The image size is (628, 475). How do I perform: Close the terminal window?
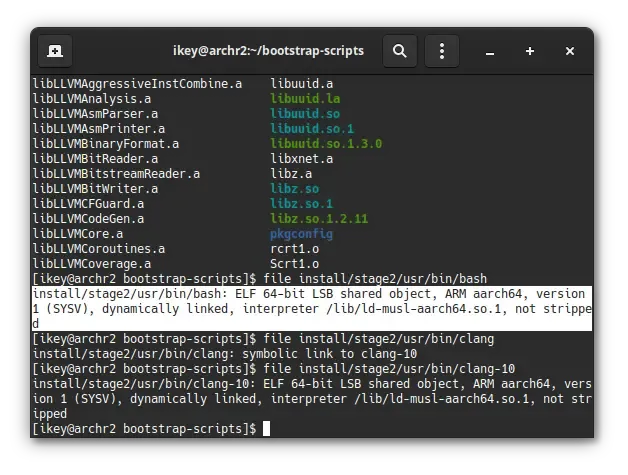[x=570, y=51]
